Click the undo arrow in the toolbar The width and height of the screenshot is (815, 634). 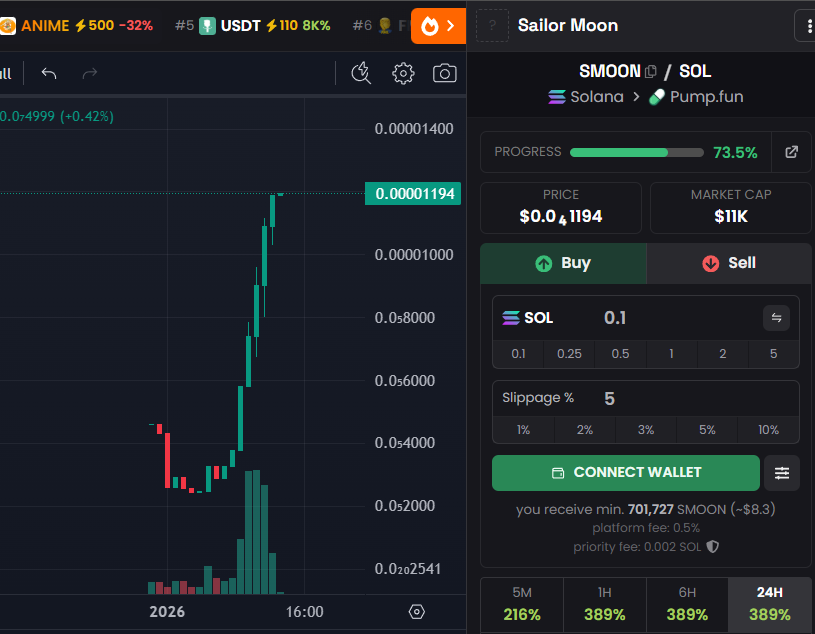pyautogui.click(x=48, y=73)
